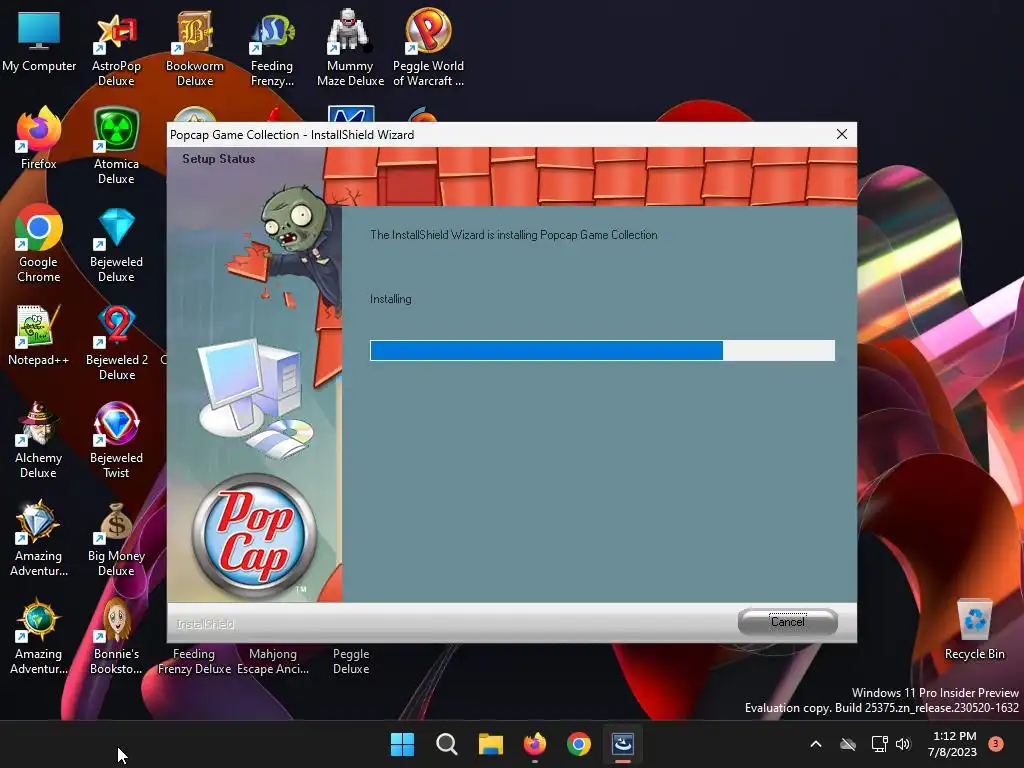
Task: Select the Notepad++ desktop shortcut
Action: click(x=39, y=335)
